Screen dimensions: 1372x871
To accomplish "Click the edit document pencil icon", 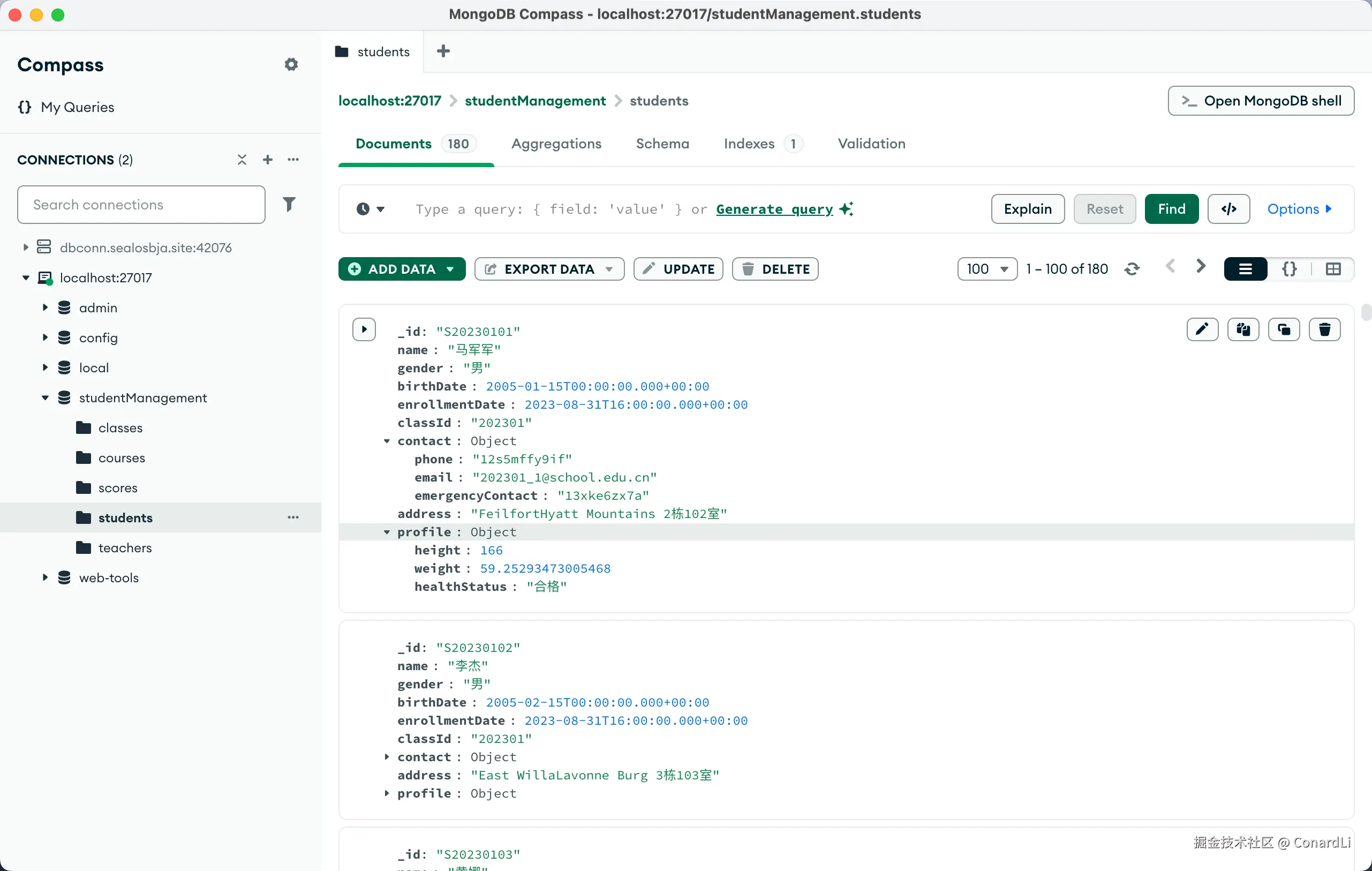I will point(1202,329).
